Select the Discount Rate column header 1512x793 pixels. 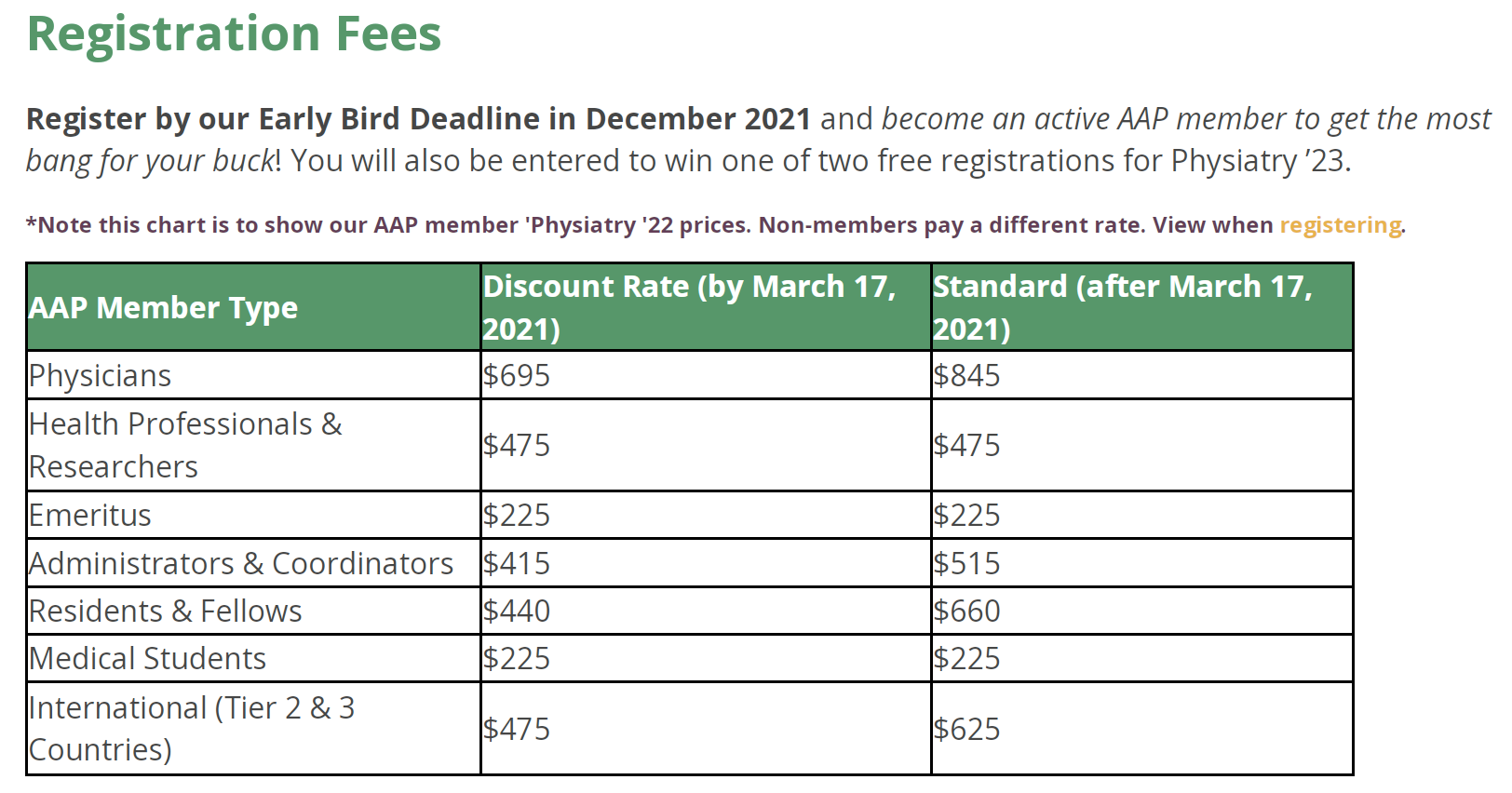coord(706,307)
